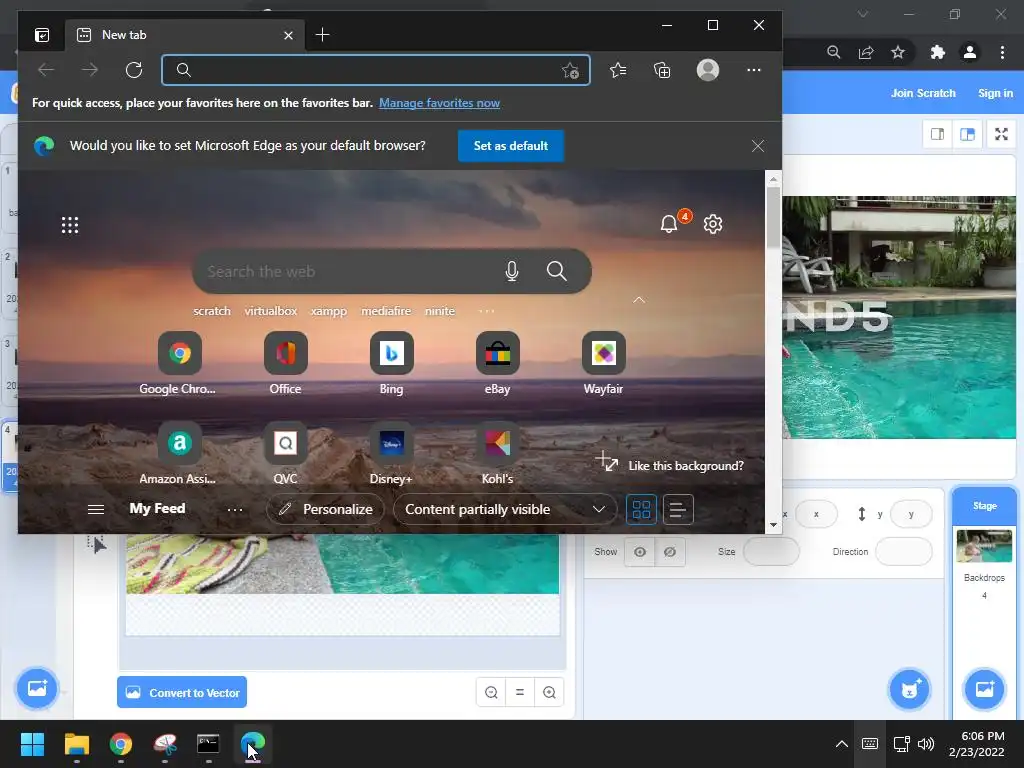Click the sprite Size field

(771, 552)
